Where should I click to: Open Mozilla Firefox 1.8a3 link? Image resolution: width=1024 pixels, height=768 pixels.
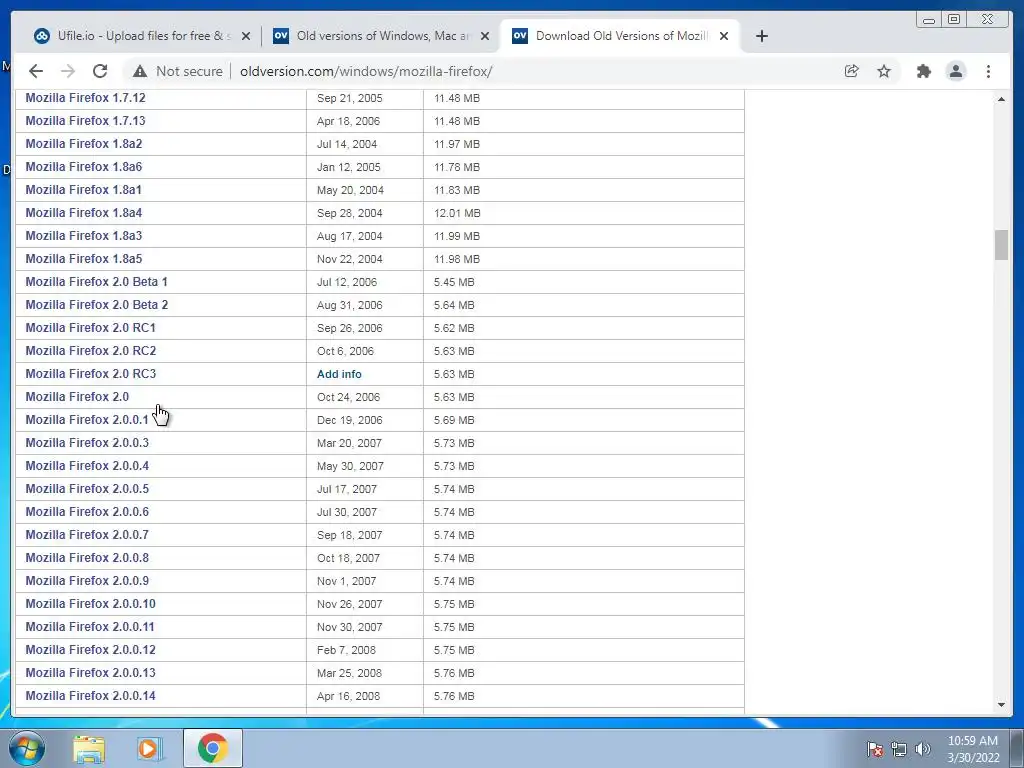(84, 236)
